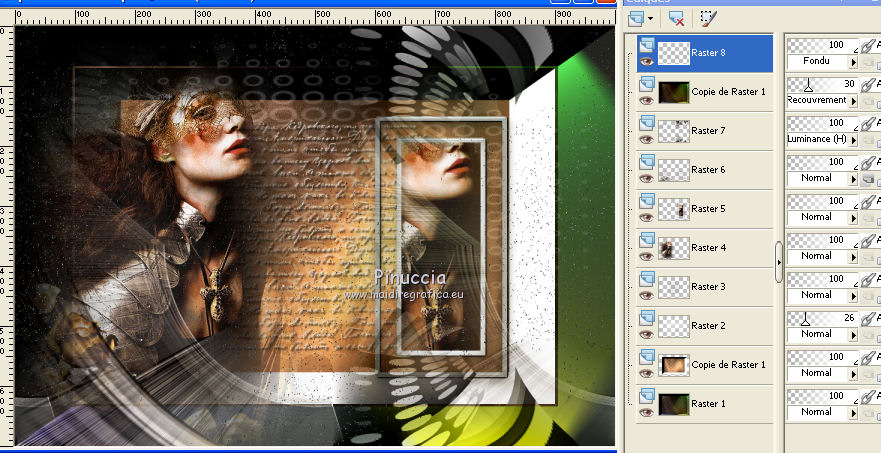Image resolution: width=881 pixels, height=453 pixels.
Task: Open Raster 6 Normal blend mode dropdown
Action: (853, 179)
